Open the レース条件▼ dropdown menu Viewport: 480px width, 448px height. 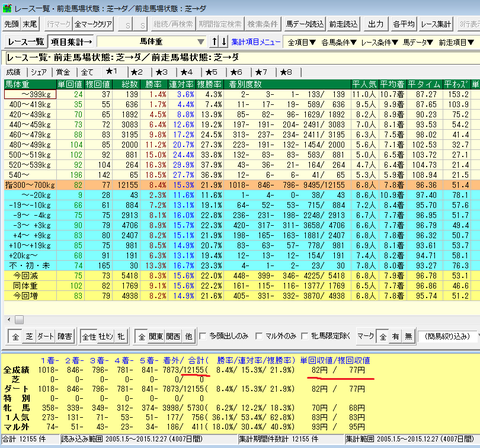click(x=380, y=42)
